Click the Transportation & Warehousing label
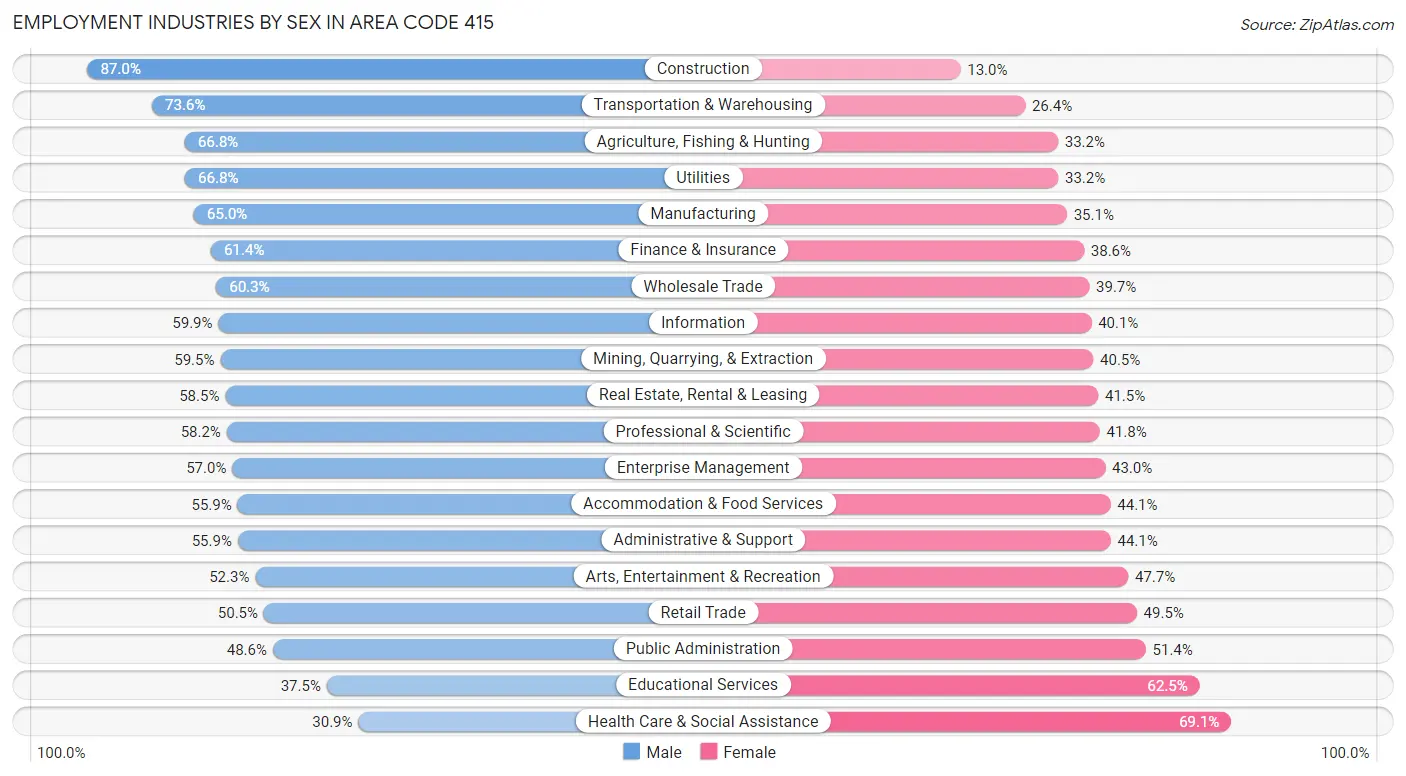The height and width of the screenshot is (776, 1406). pos(703,105)
